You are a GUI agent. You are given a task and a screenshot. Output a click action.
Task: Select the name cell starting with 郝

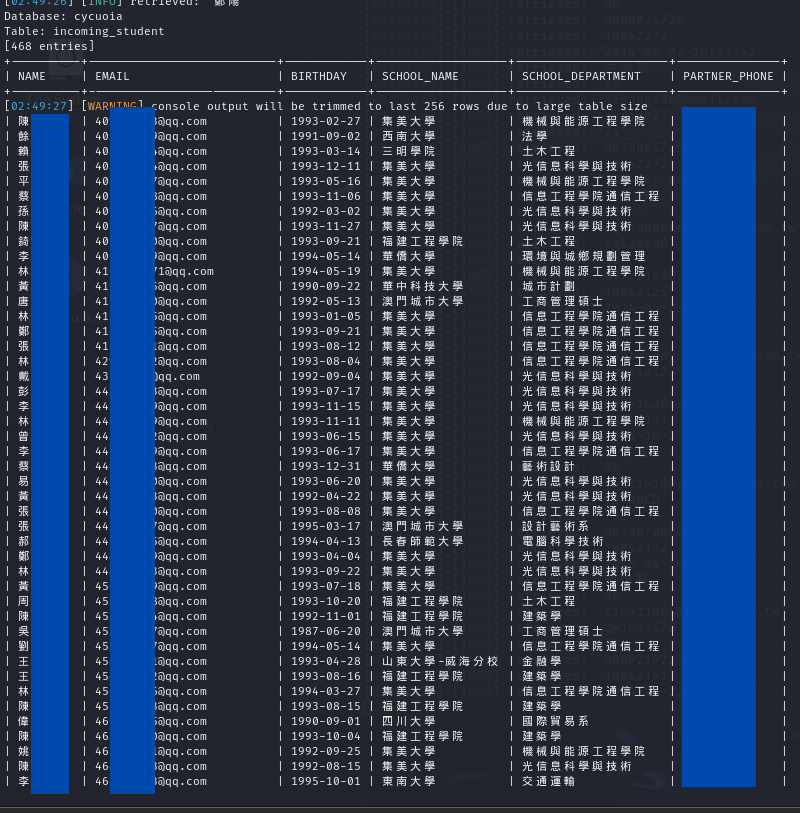pyautogui.click(x=24, y=541)
